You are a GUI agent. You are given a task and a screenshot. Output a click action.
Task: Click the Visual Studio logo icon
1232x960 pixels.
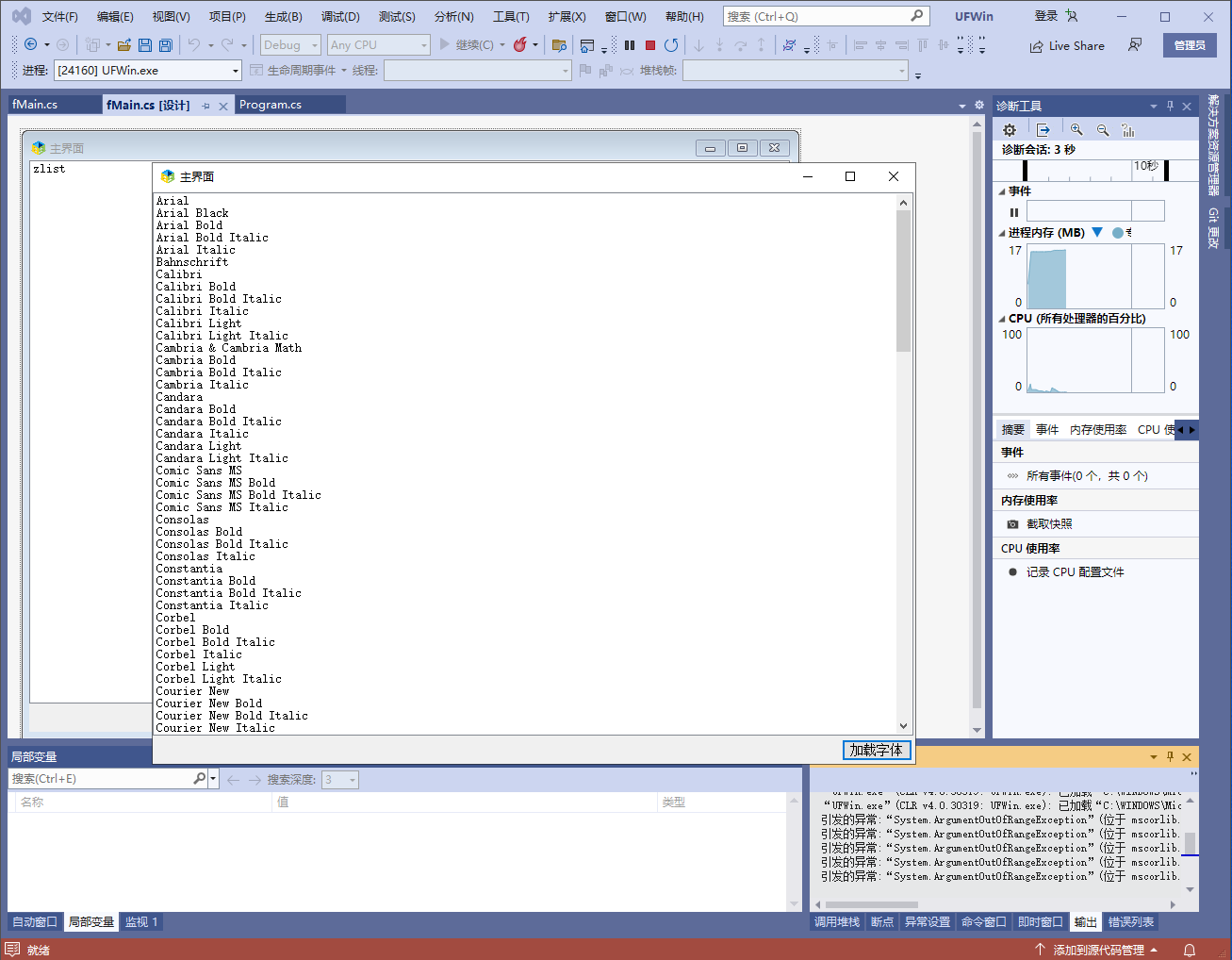coord(21,16)
